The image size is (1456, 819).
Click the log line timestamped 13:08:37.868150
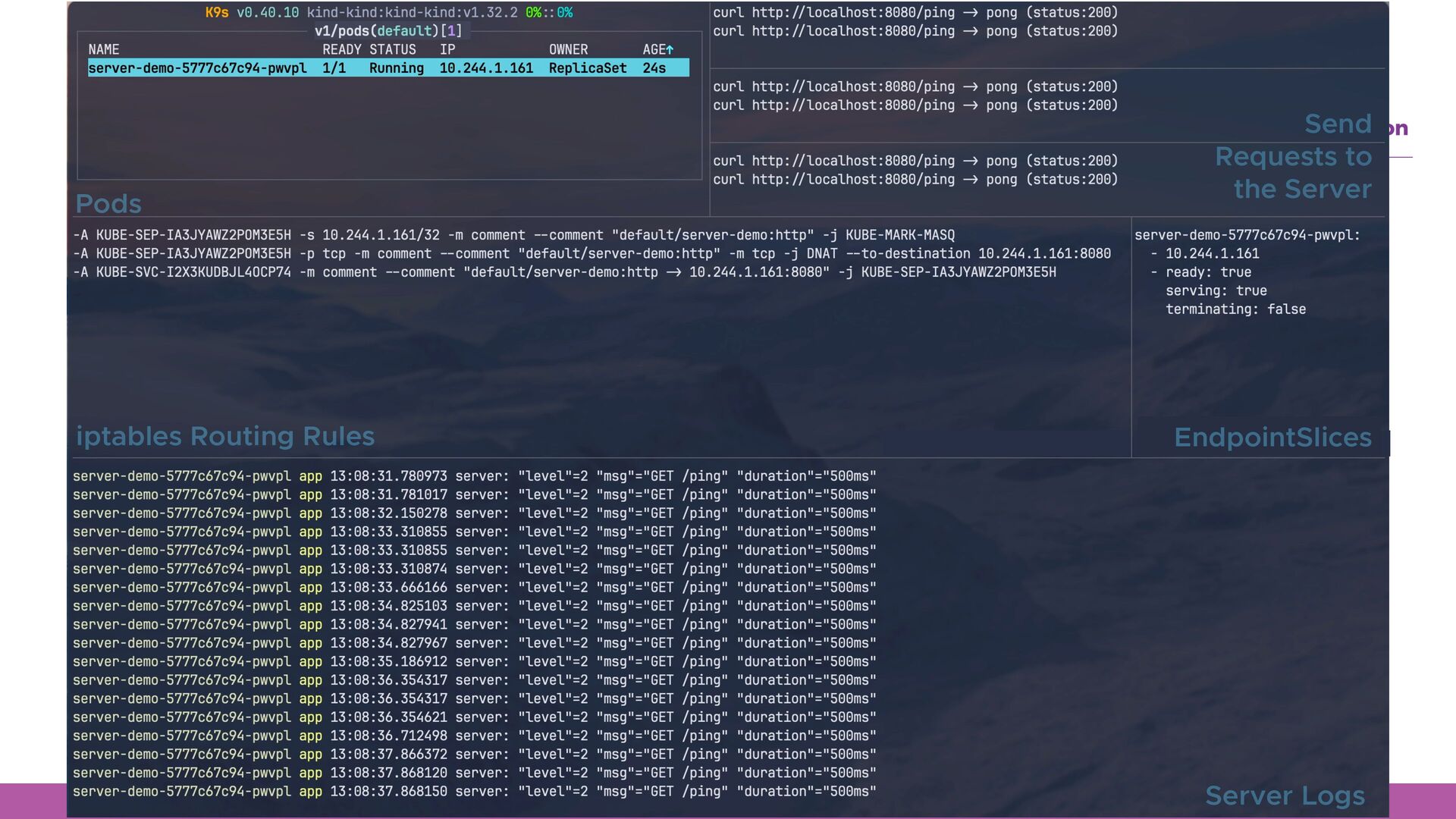[x=474, y=791]
